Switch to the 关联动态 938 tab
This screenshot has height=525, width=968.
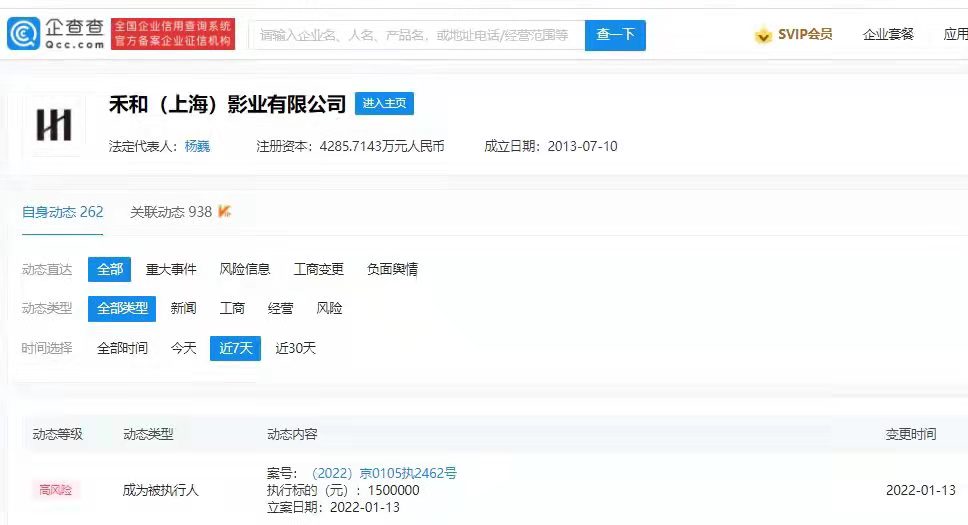click(171, 212)
